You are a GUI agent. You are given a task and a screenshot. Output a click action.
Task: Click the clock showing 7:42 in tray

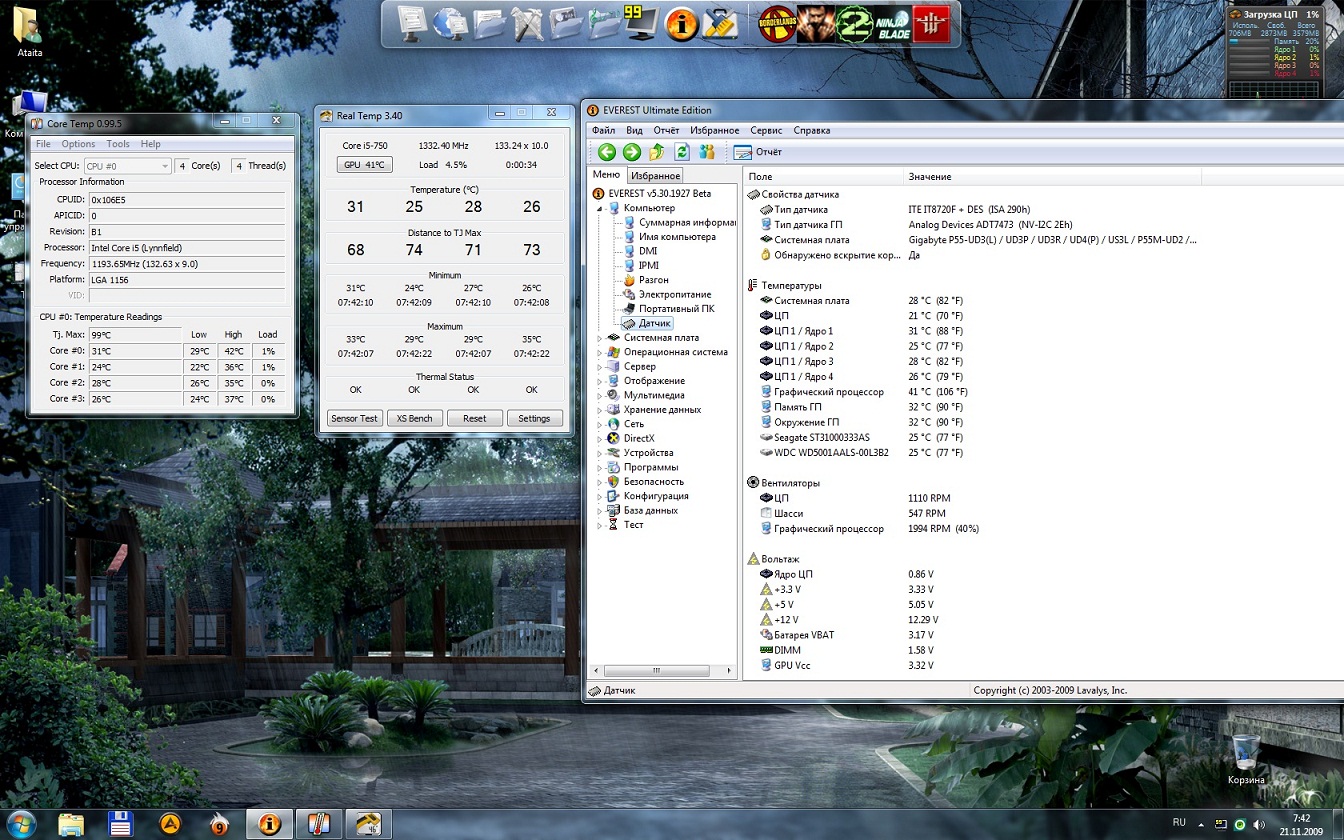coord(1301,818)
